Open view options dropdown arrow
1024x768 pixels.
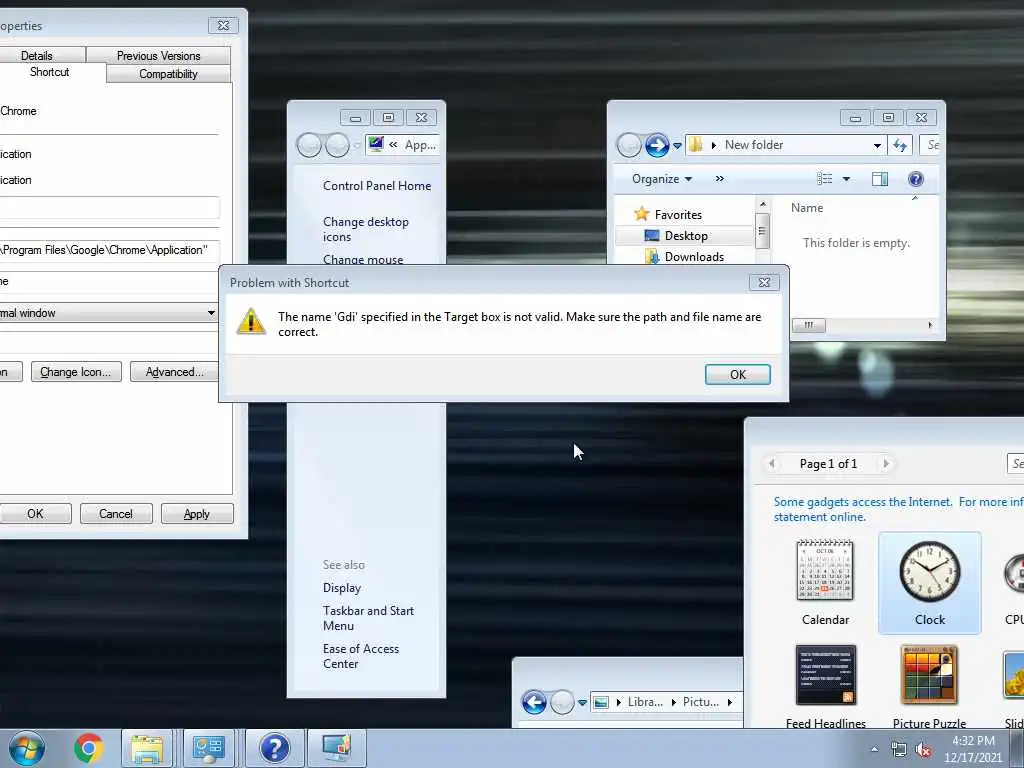coord(846,179)
